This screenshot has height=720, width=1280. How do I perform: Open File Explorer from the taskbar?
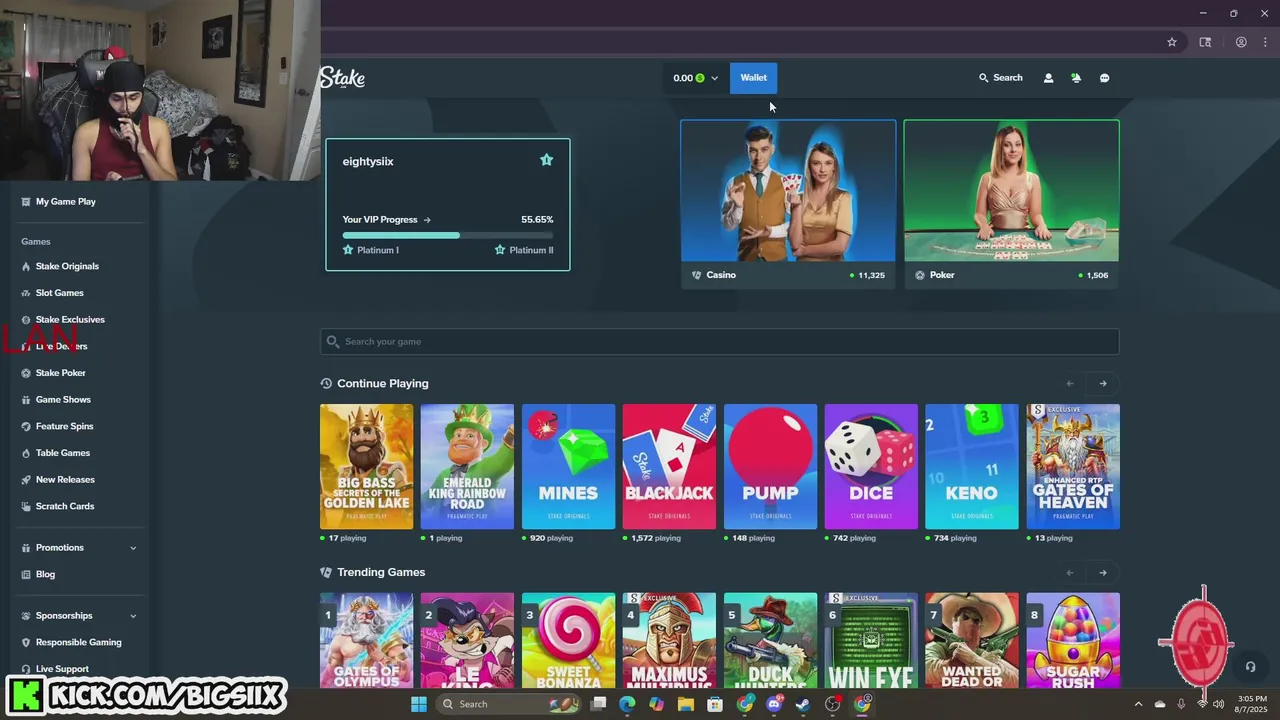click(x=686, y=704)
